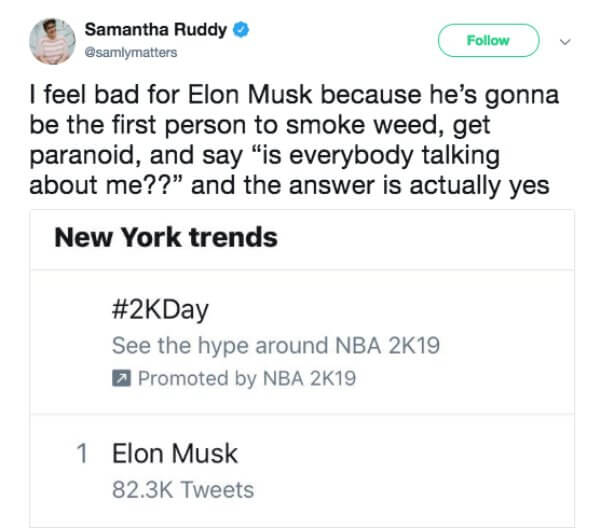Click the "New York trends" heading

tap(165, 238)
